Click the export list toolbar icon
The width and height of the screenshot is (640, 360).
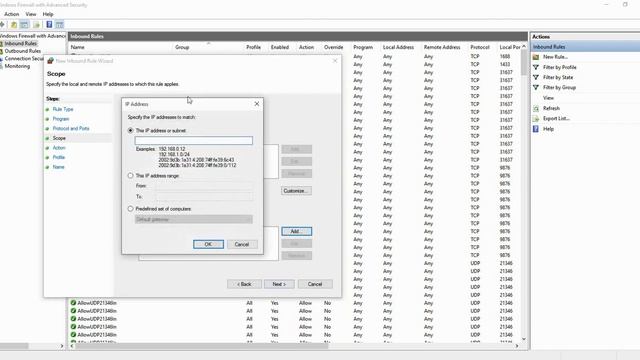click(37, 25)
